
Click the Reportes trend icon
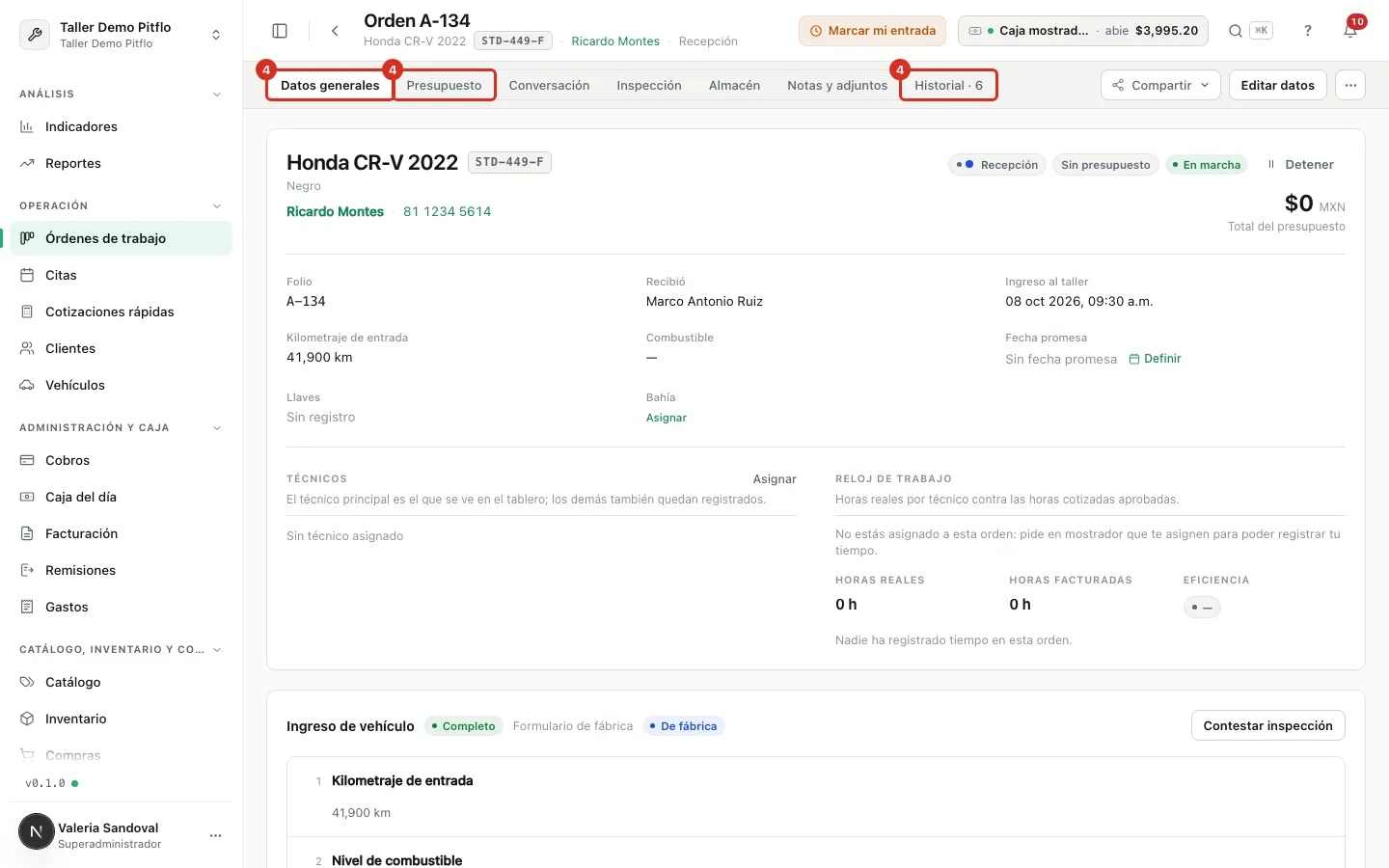(x=27, y=163)
